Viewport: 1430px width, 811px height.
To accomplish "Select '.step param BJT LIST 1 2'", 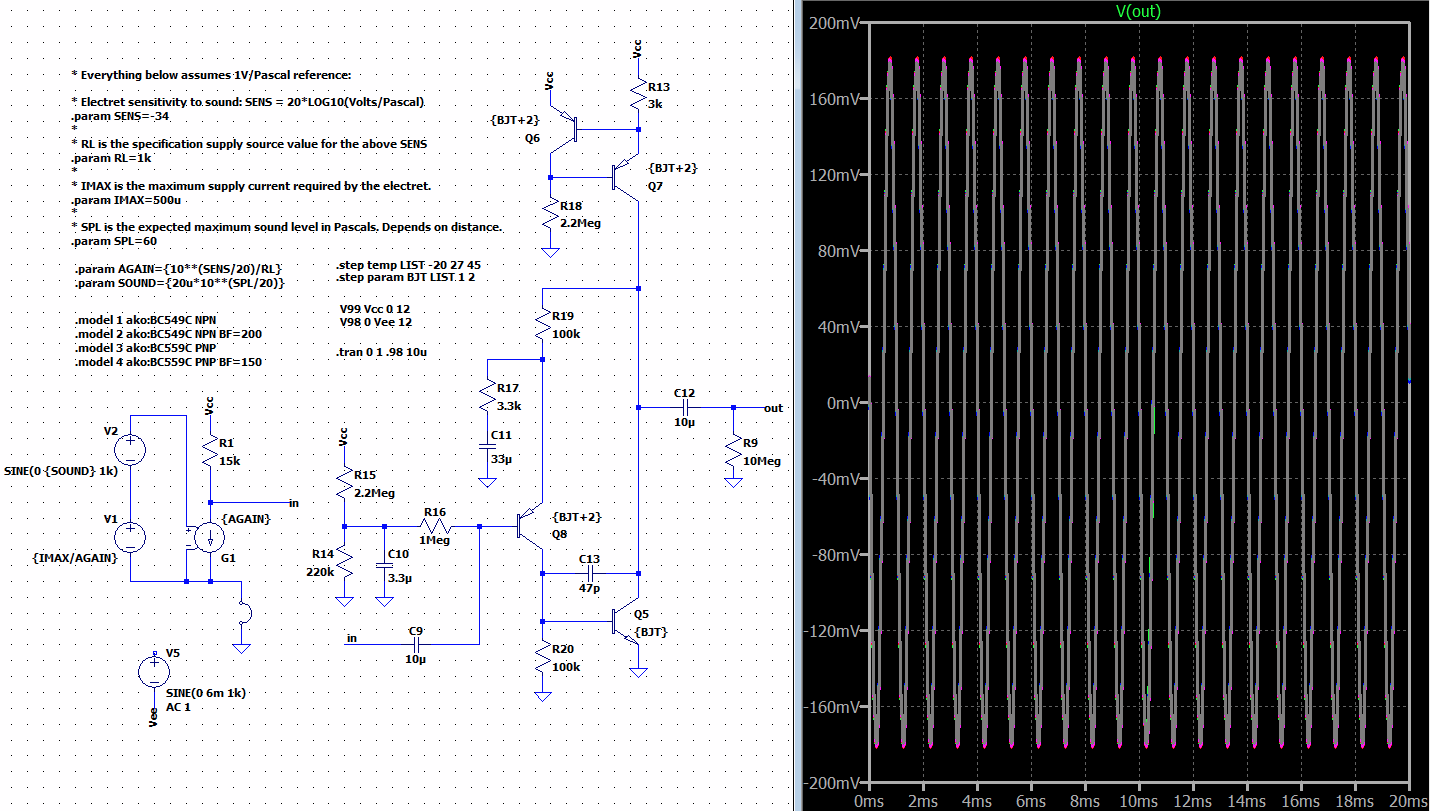I will click(x=407, y=277).
